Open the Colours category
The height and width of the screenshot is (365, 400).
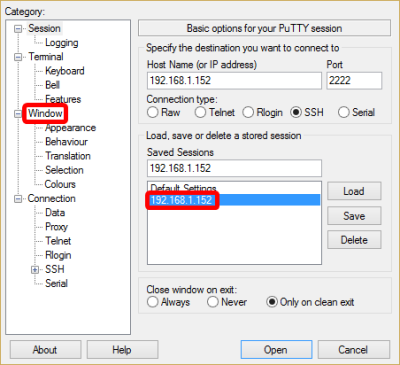point(60,184)
